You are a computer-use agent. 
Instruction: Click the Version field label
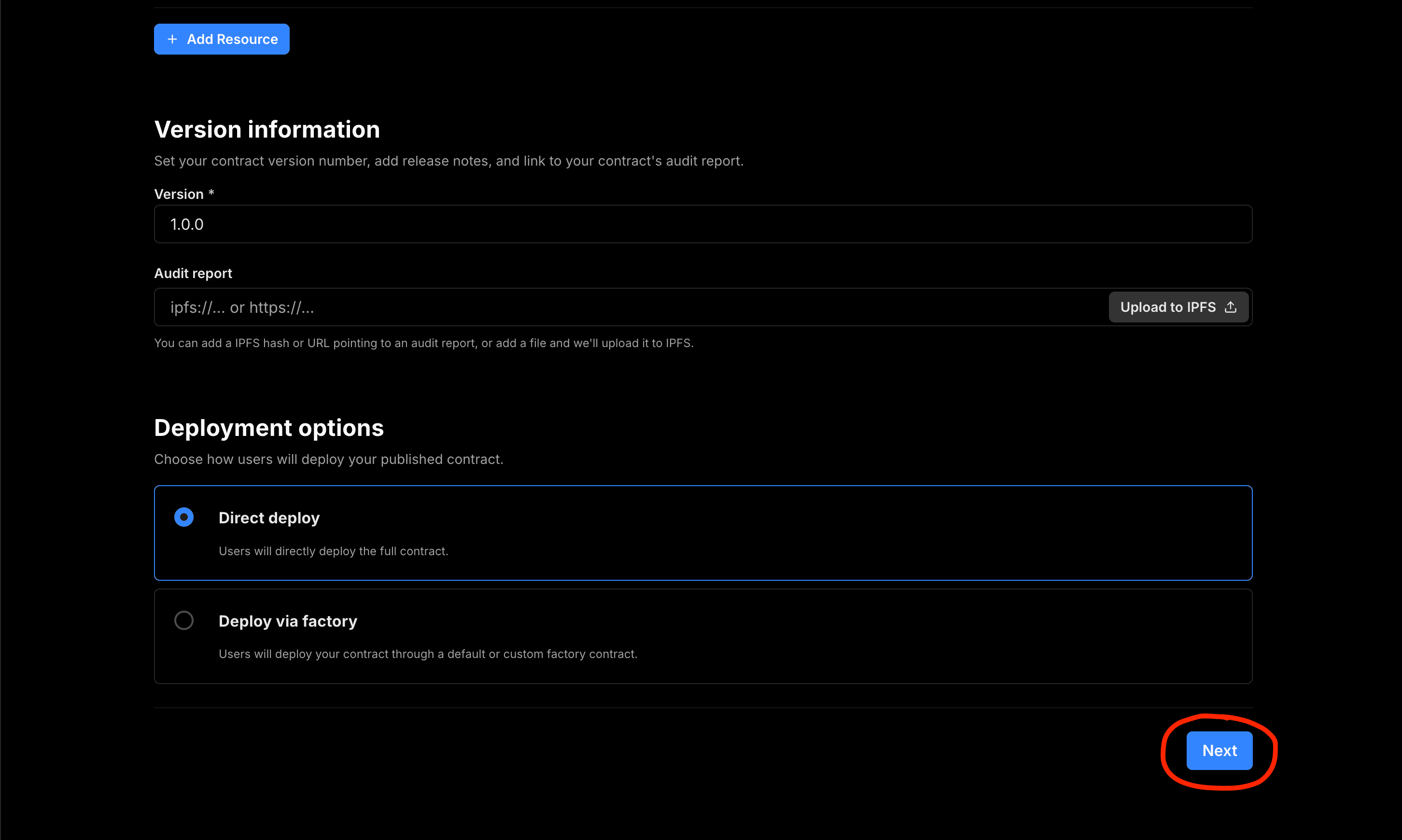(179, 194)
